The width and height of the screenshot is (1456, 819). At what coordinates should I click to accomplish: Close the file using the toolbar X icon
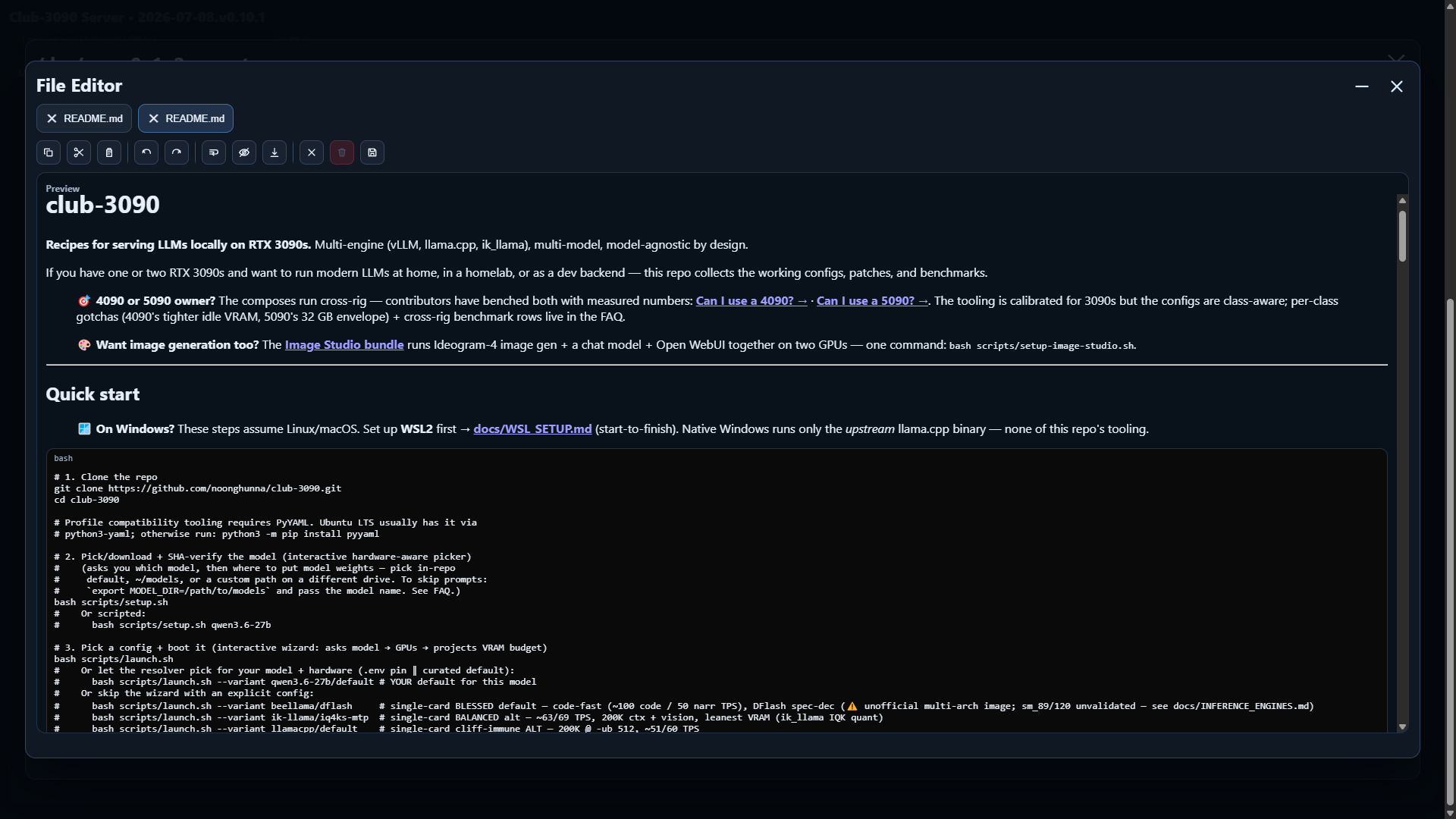(x=312, y=152)
